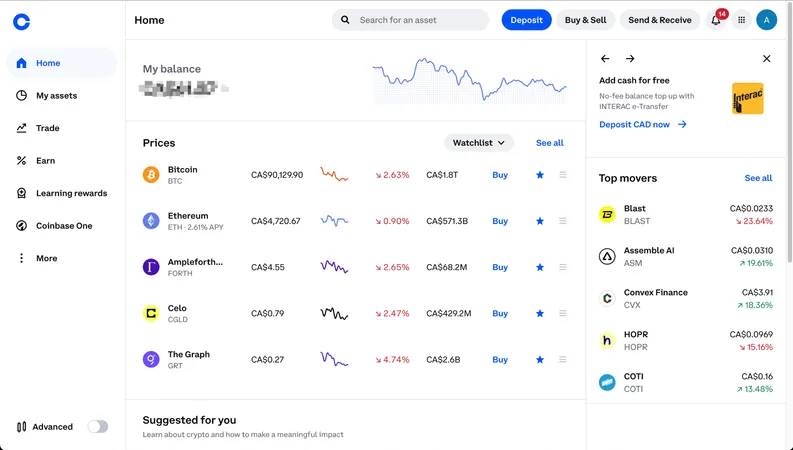Click the Search for an asset field

tap(410, 20)
